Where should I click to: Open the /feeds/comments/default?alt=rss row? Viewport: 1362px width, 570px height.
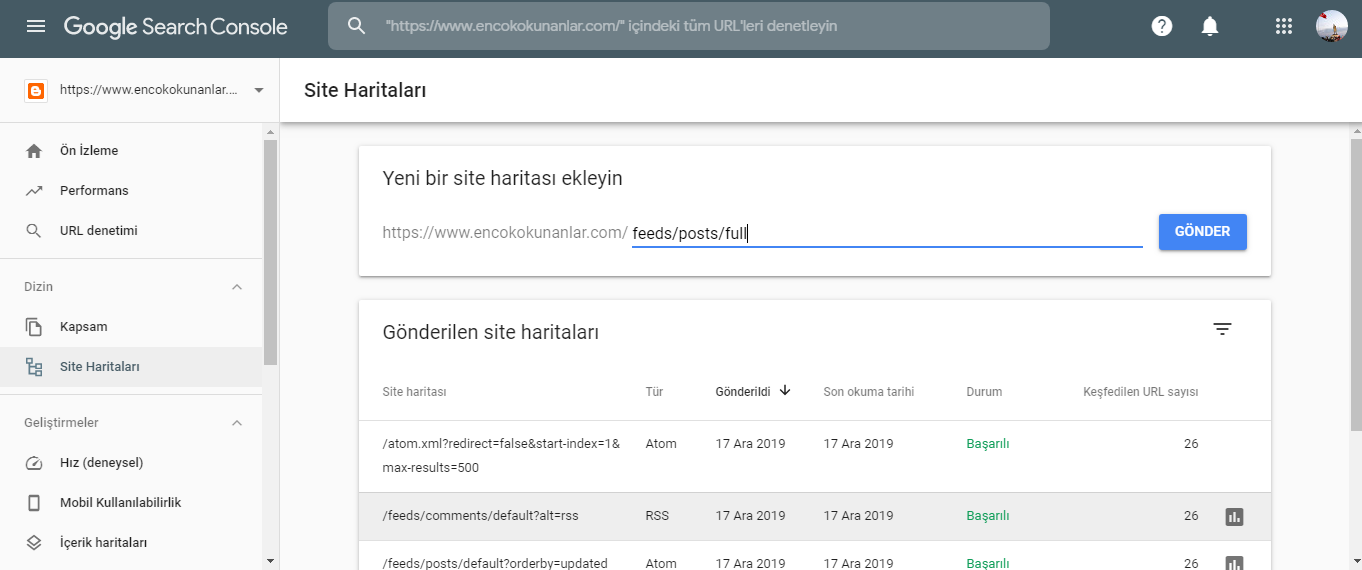point(815,516)
